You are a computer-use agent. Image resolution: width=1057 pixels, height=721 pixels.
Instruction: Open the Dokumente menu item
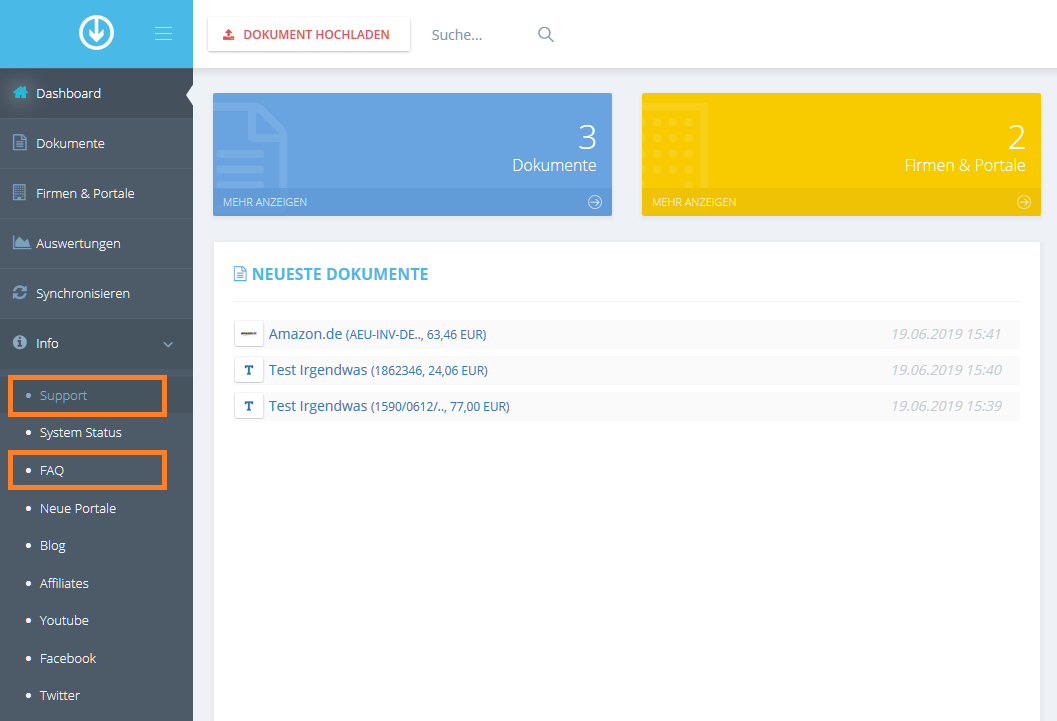click(x=96, y=143)
